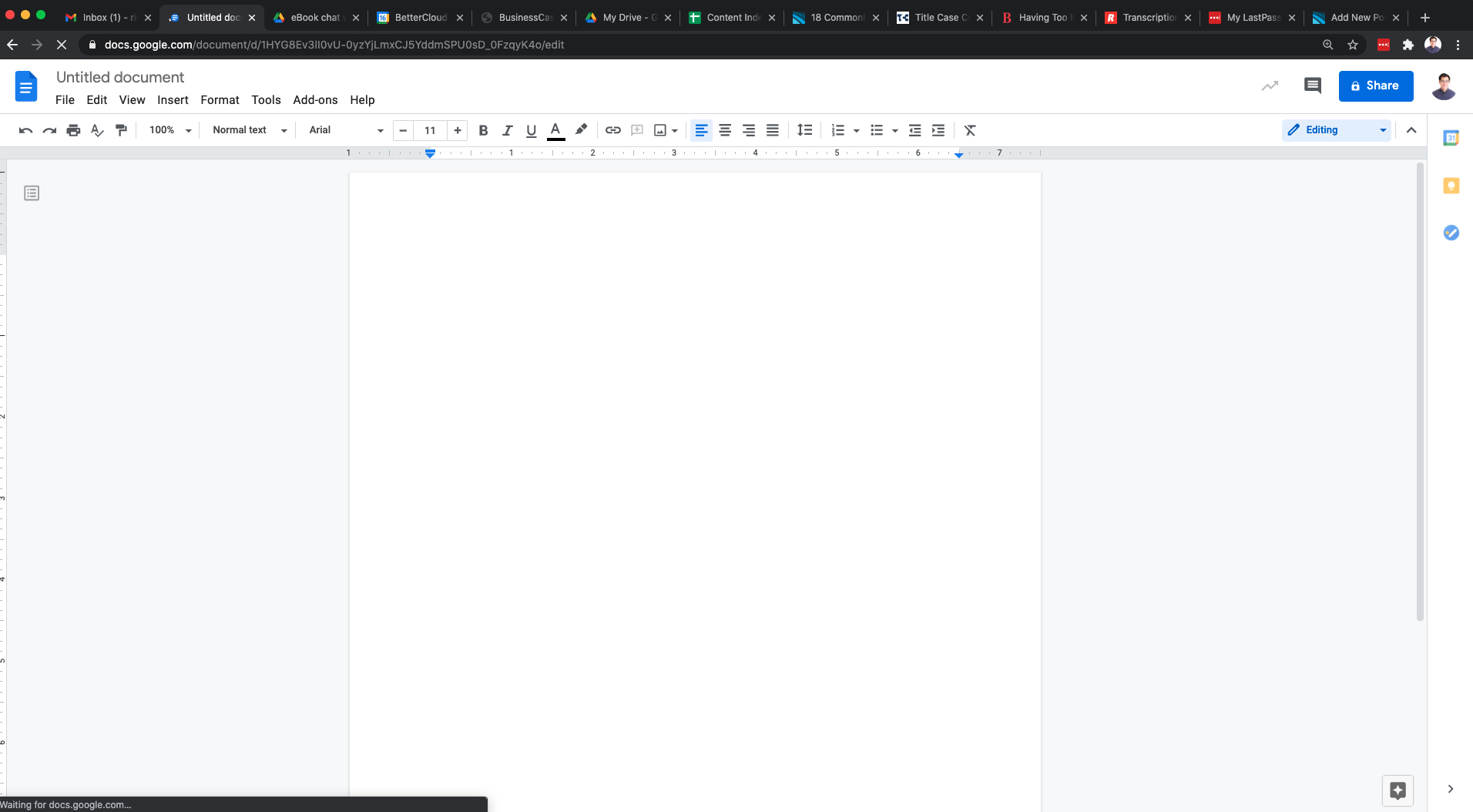Switch to the My Drive tab
The height and width of the screenshot is (812, 1473).
[629, 17]
